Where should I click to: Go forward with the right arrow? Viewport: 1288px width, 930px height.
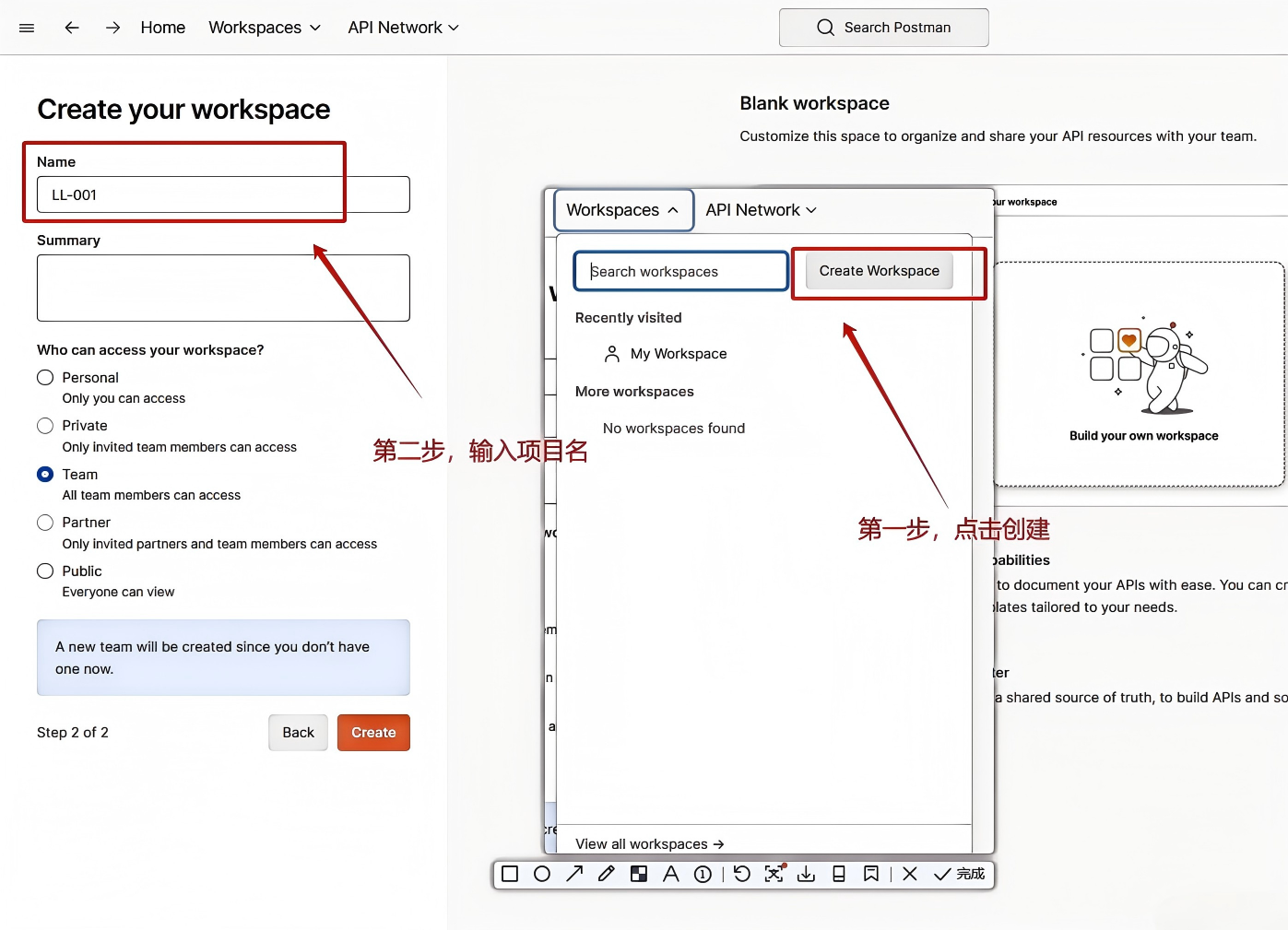click(x=112, y=28)
